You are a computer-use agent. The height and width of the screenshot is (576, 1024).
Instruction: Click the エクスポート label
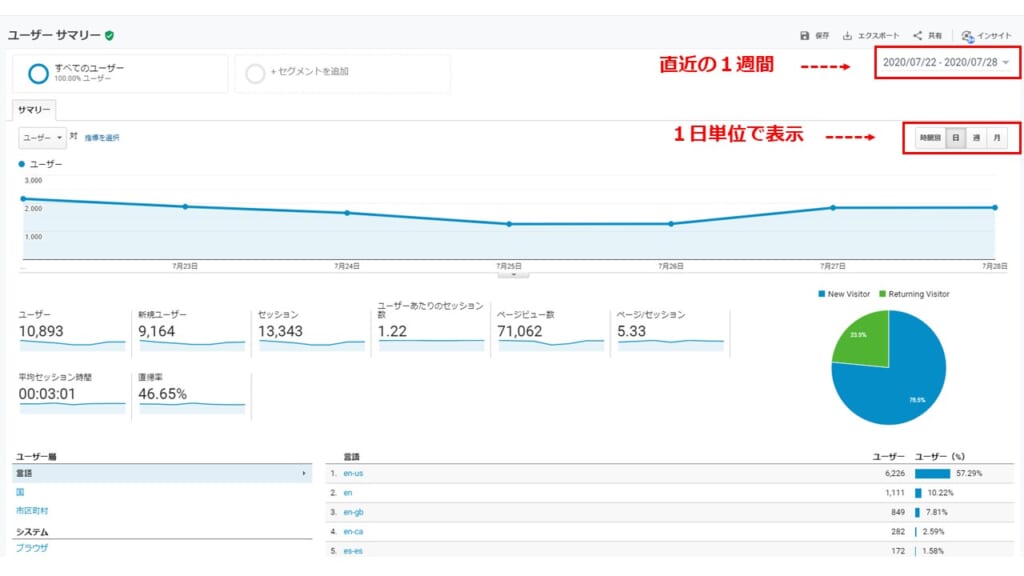tap(878, 35)
